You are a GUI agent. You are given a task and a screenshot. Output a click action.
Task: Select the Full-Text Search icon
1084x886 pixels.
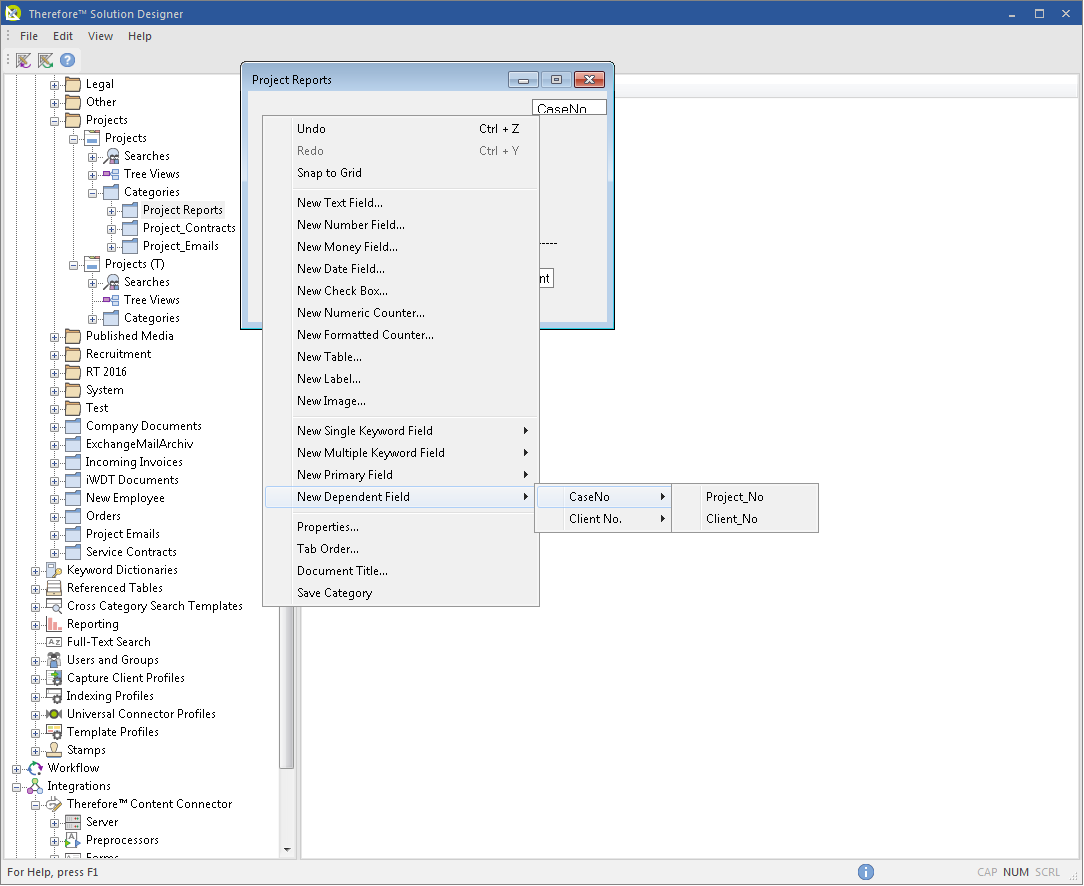55,641
